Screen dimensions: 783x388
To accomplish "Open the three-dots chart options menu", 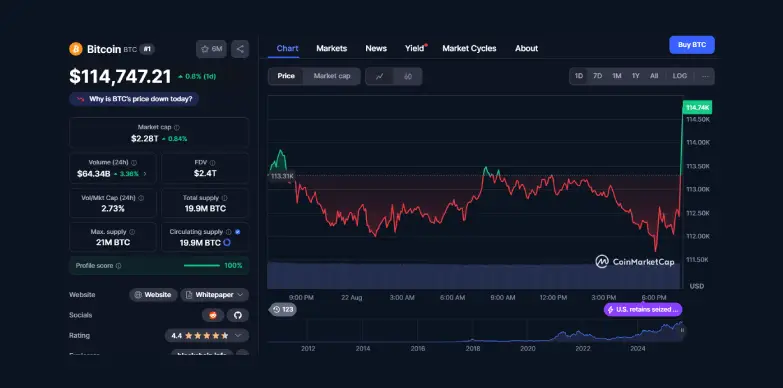I will [705, 76].
